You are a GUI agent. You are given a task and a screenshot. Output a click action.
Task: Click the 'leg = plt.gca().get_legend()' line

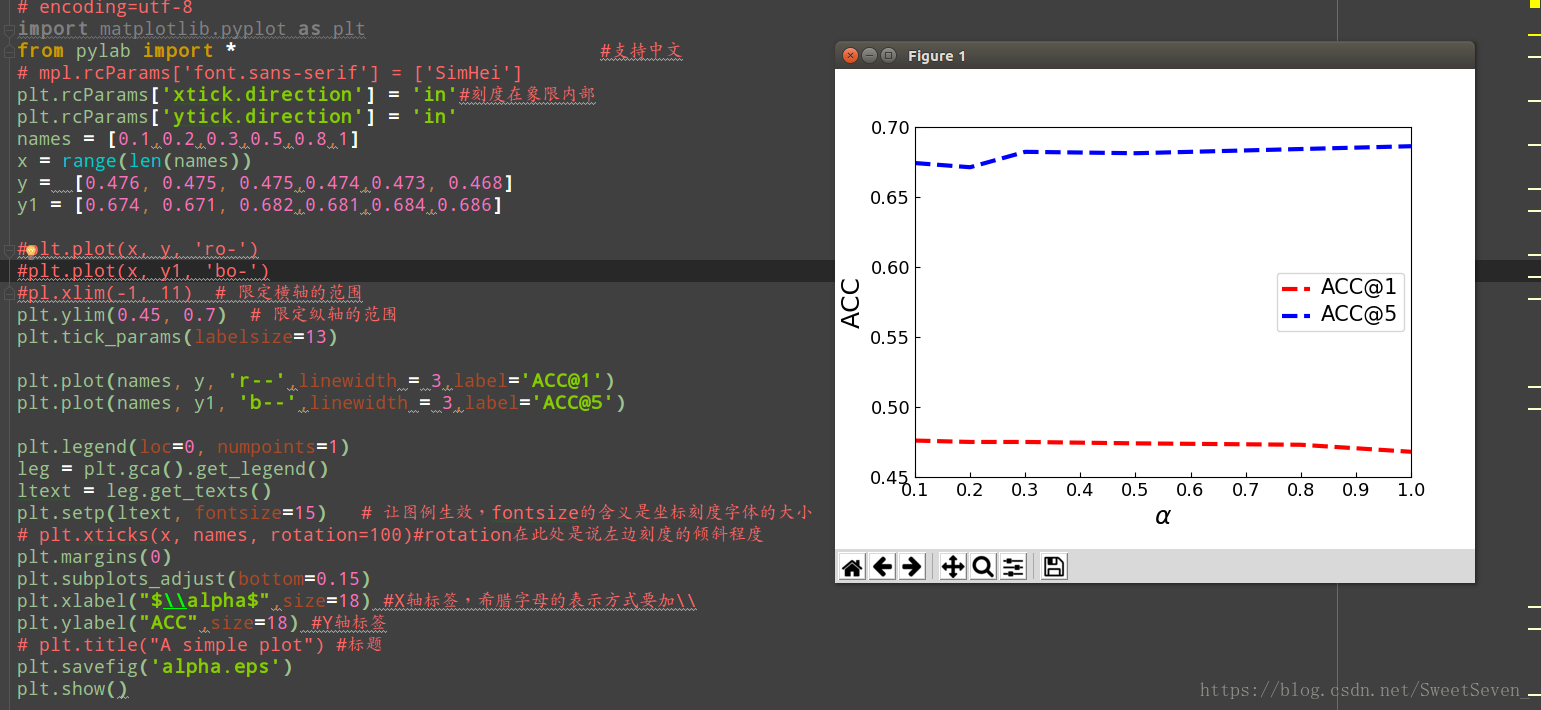(172, 469)
